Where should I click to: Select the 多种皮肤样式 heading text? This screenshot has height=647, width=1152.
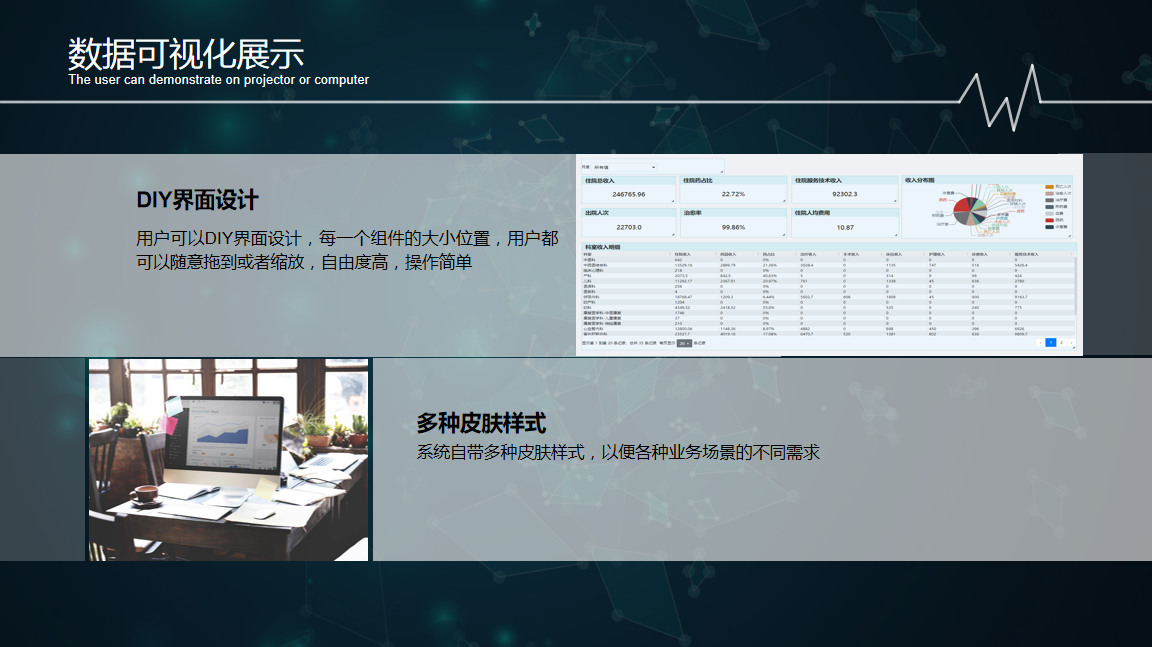(x=481, y=423)
